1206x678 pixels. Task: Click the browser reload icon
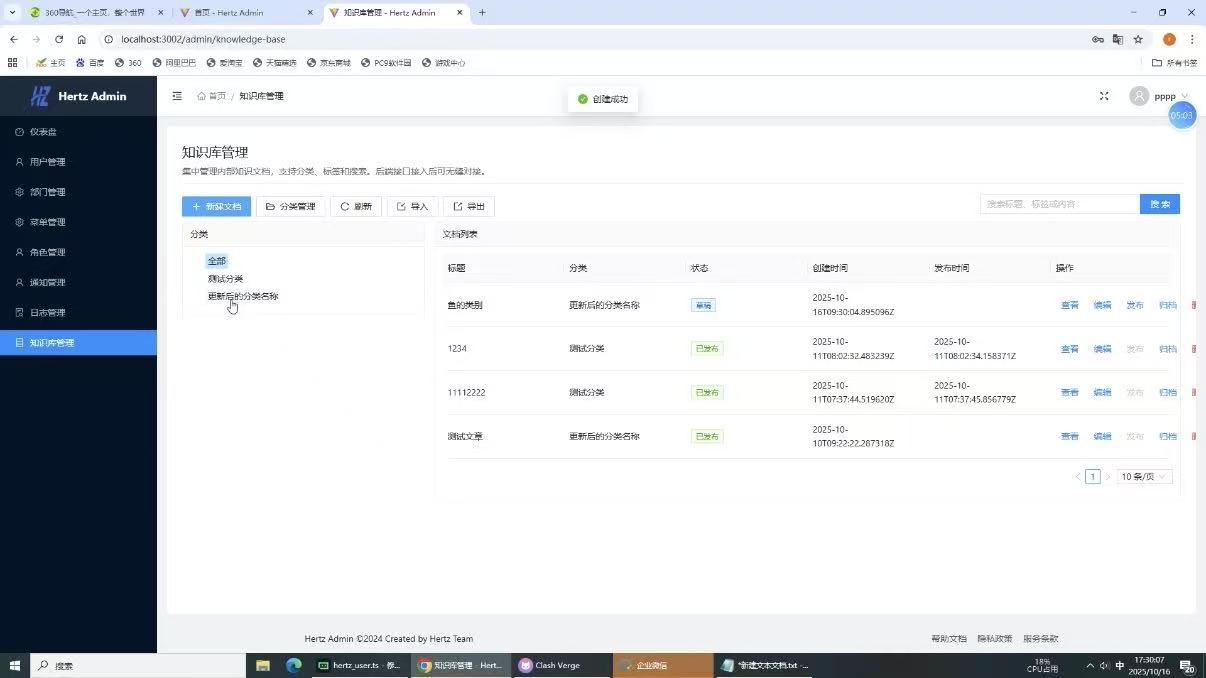coord(59,39)
